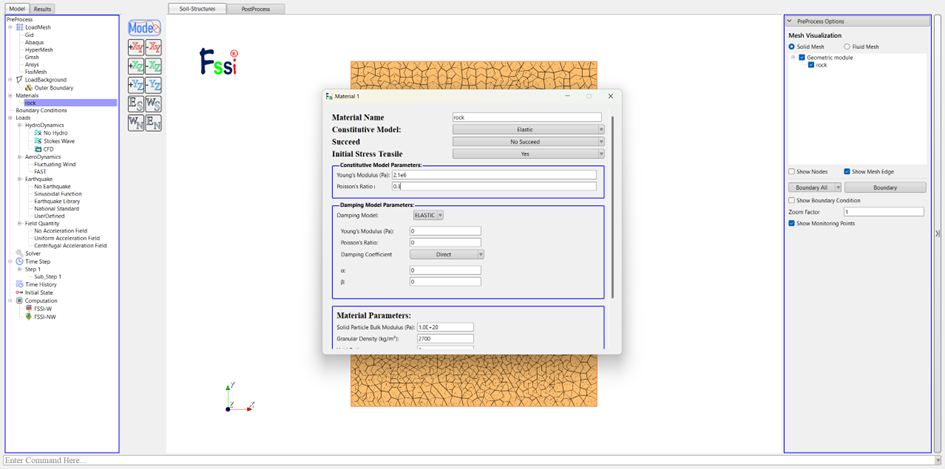Screen dimensions: 945x469
Task: Click the No Hydro icon
Action: click(x=38, y=133)
